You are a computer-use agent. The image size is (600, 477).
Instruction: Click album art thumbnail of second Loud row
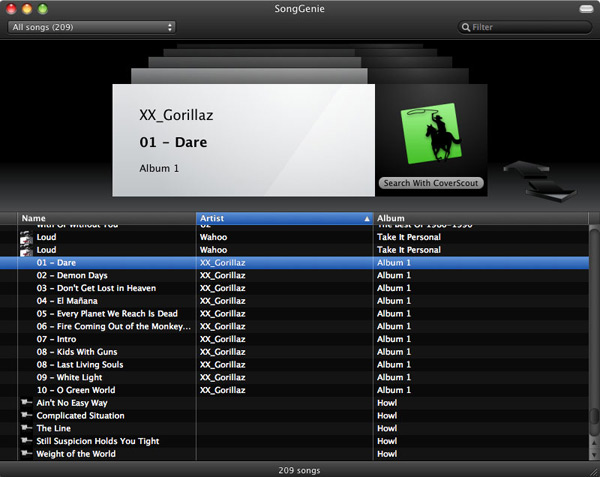(26, 250)
